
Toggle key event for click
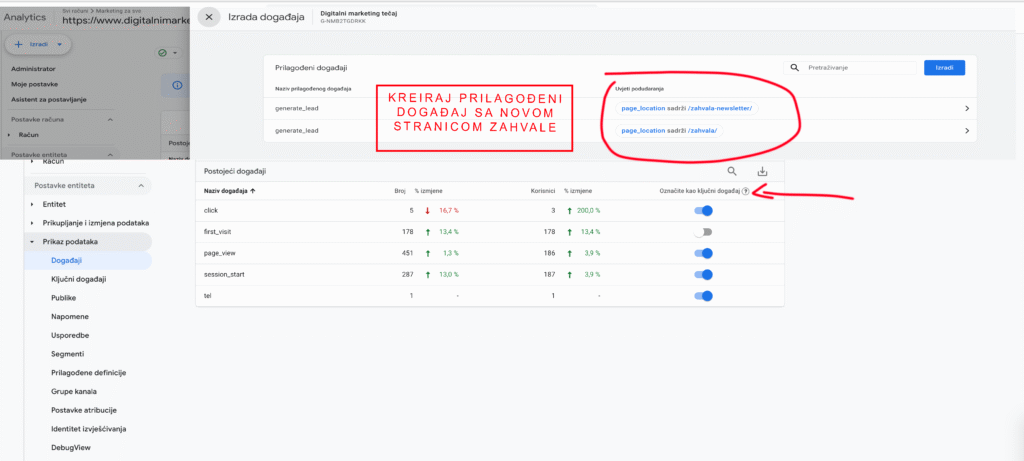704,211
